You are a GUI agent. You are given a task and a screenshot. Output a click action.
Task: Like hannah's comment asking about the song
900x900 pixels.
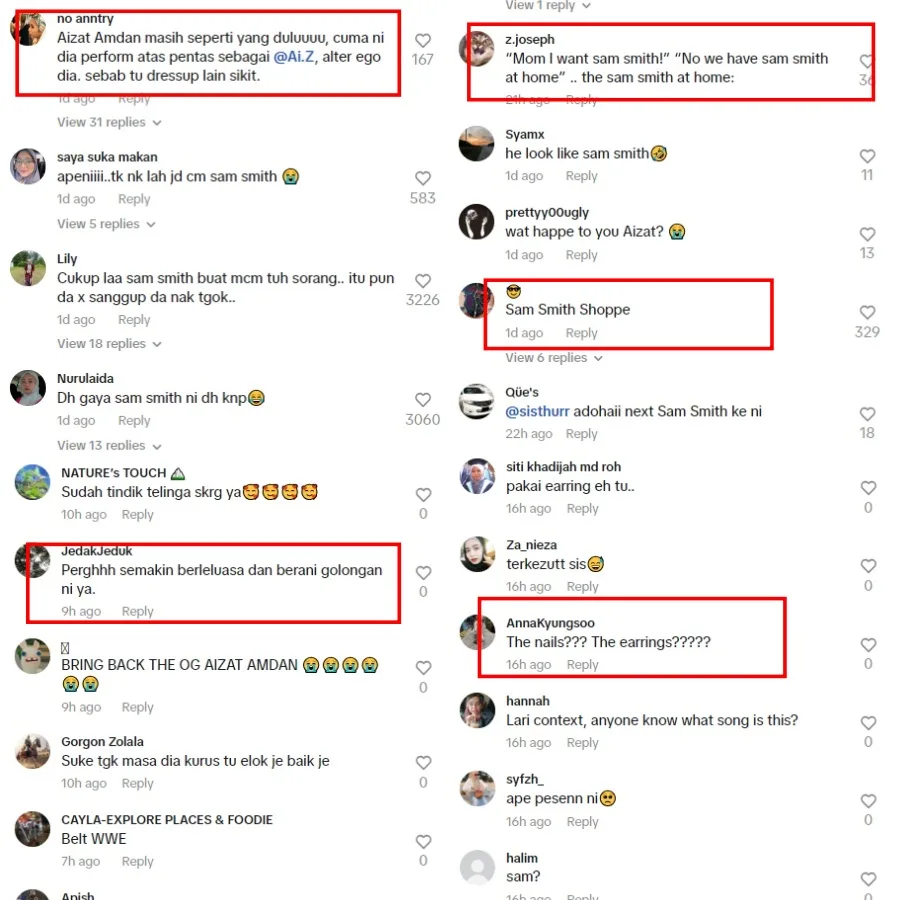[868, 723]
